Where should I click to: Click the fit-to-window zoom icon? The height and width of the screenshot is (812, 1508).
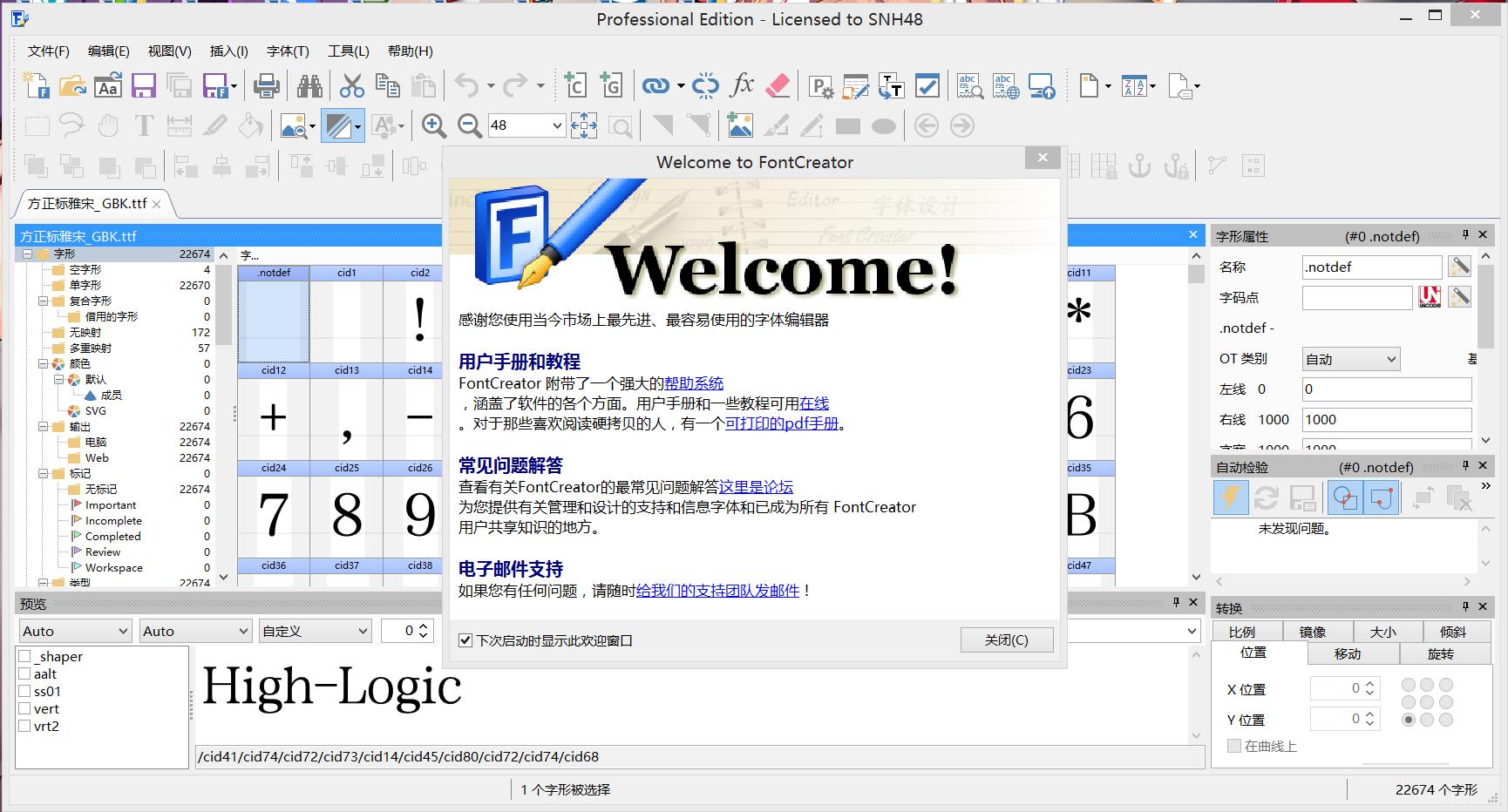(x=584, y=125)
